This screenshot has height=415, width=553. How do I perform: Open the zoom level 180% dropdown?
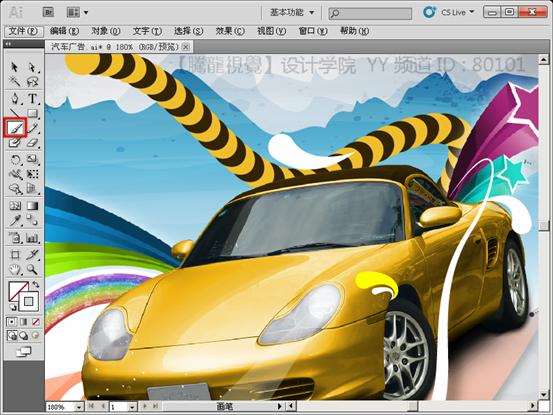pos(80,407)
